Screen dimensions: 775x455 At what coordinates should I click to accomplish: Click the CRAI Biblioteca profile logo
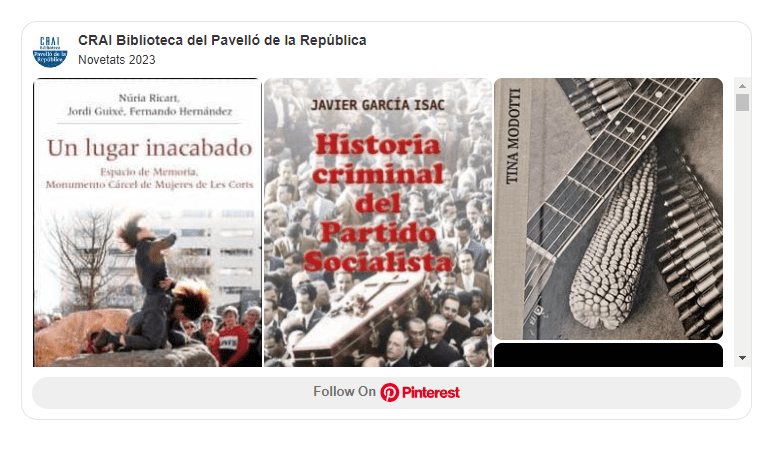pyautogui.click(x=50, y=50)
